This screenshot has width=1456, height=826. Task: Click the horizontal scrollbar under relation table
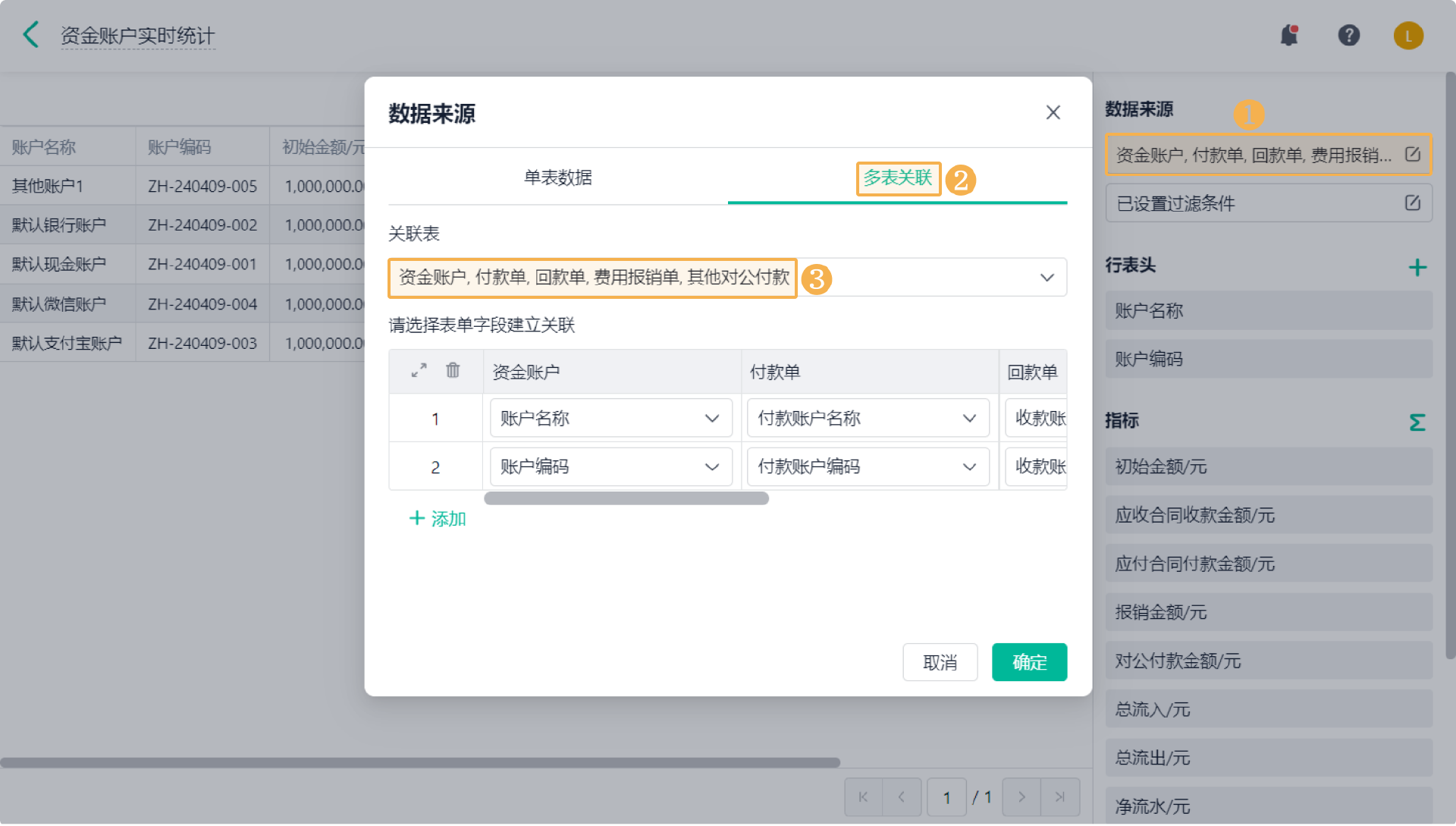tap(626, 498)
